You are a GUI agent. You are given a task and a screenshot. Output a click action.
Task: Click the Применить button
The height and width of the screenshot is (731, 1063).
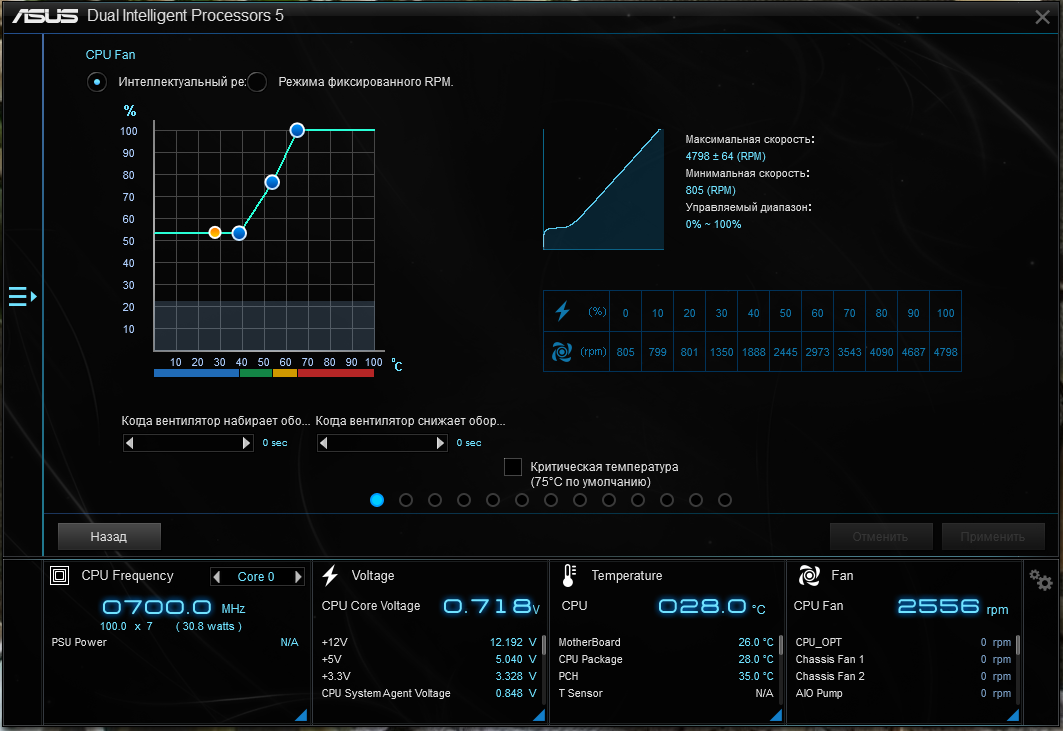coord(992,536)
